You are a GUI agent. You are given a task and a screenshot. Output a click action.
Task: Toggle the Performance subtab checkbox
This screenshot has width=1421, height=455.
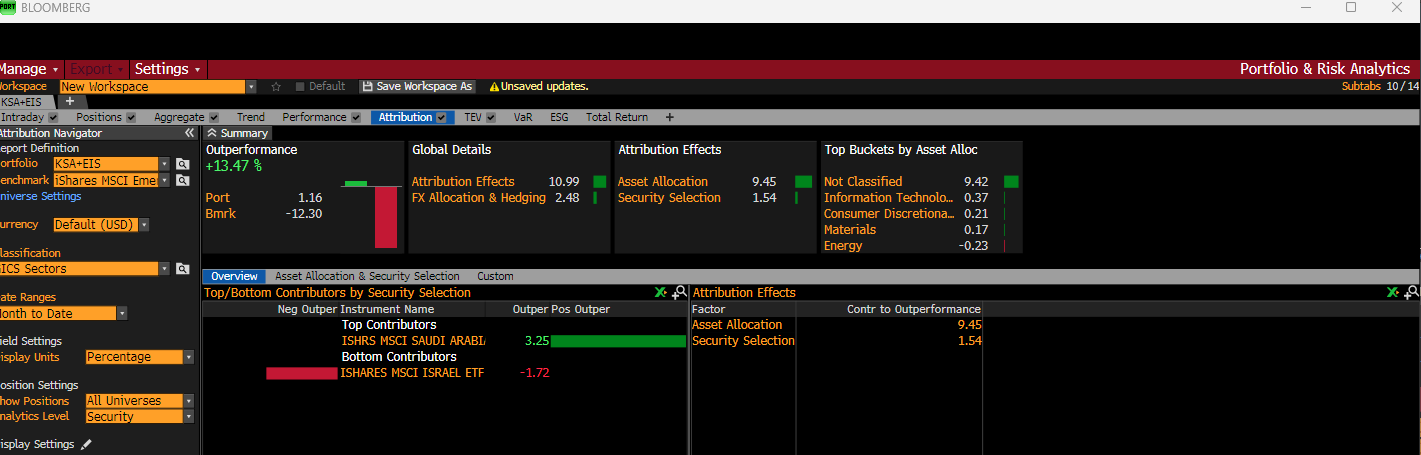point(355,117)
